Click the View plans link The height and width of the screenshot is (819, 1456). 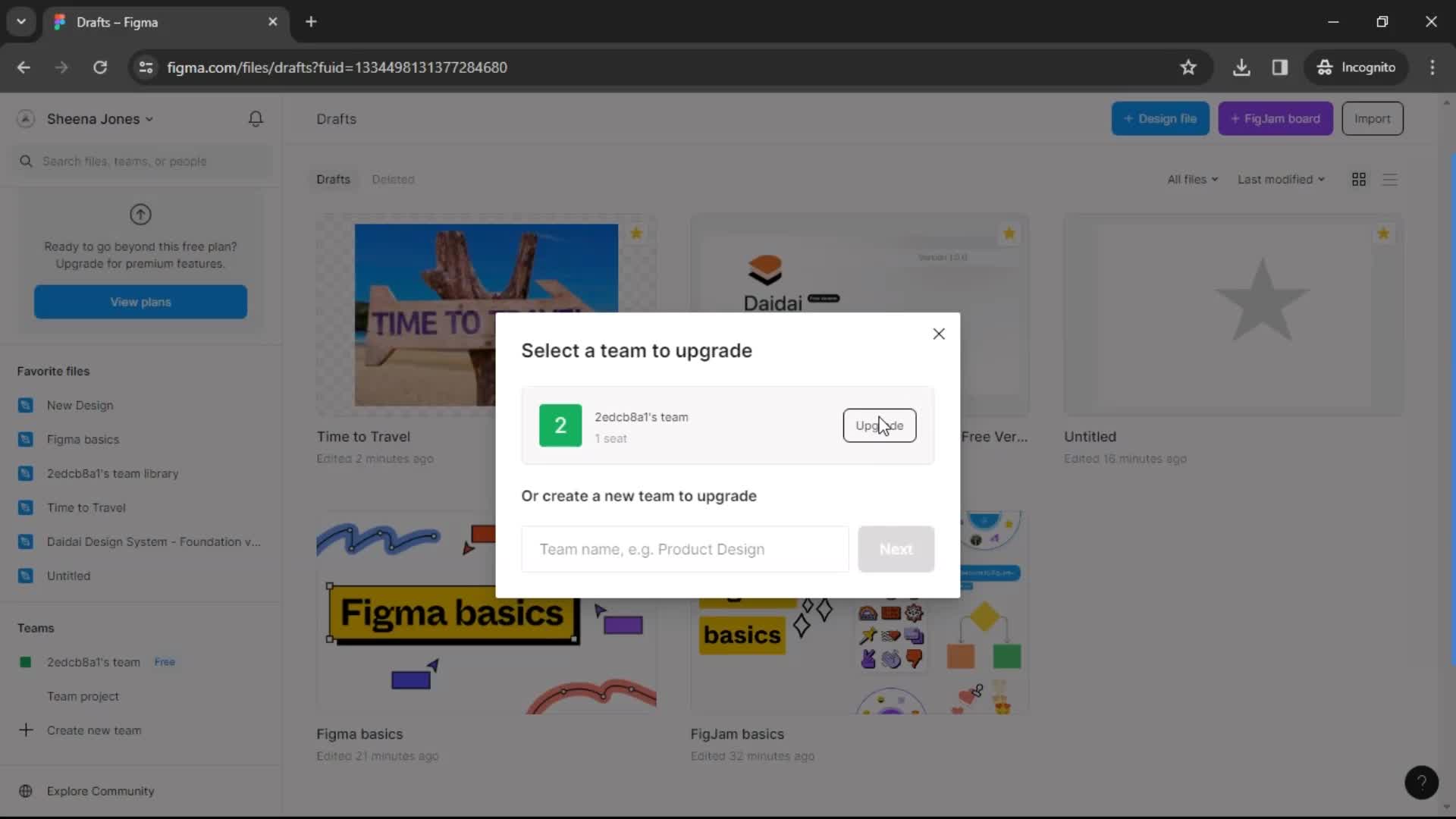coord(140,301)
